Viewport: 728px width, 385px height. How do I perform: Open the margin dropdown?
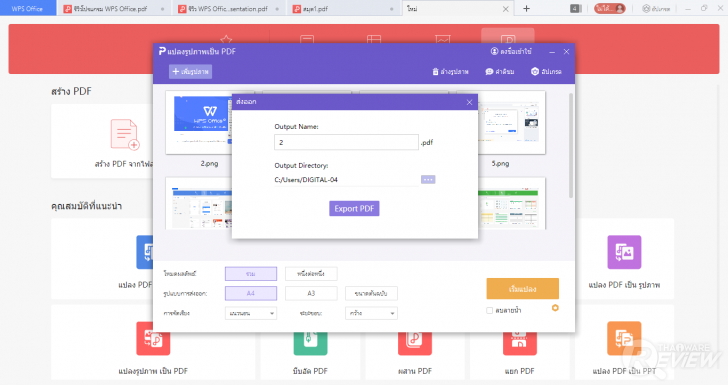pyautogui.click(x=371, y=313)
